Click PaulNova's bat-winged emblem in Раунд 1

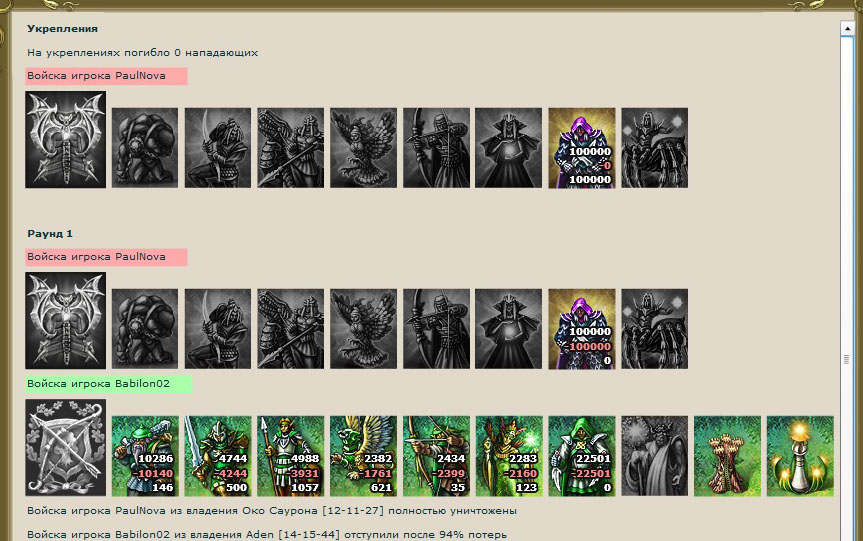65,320
